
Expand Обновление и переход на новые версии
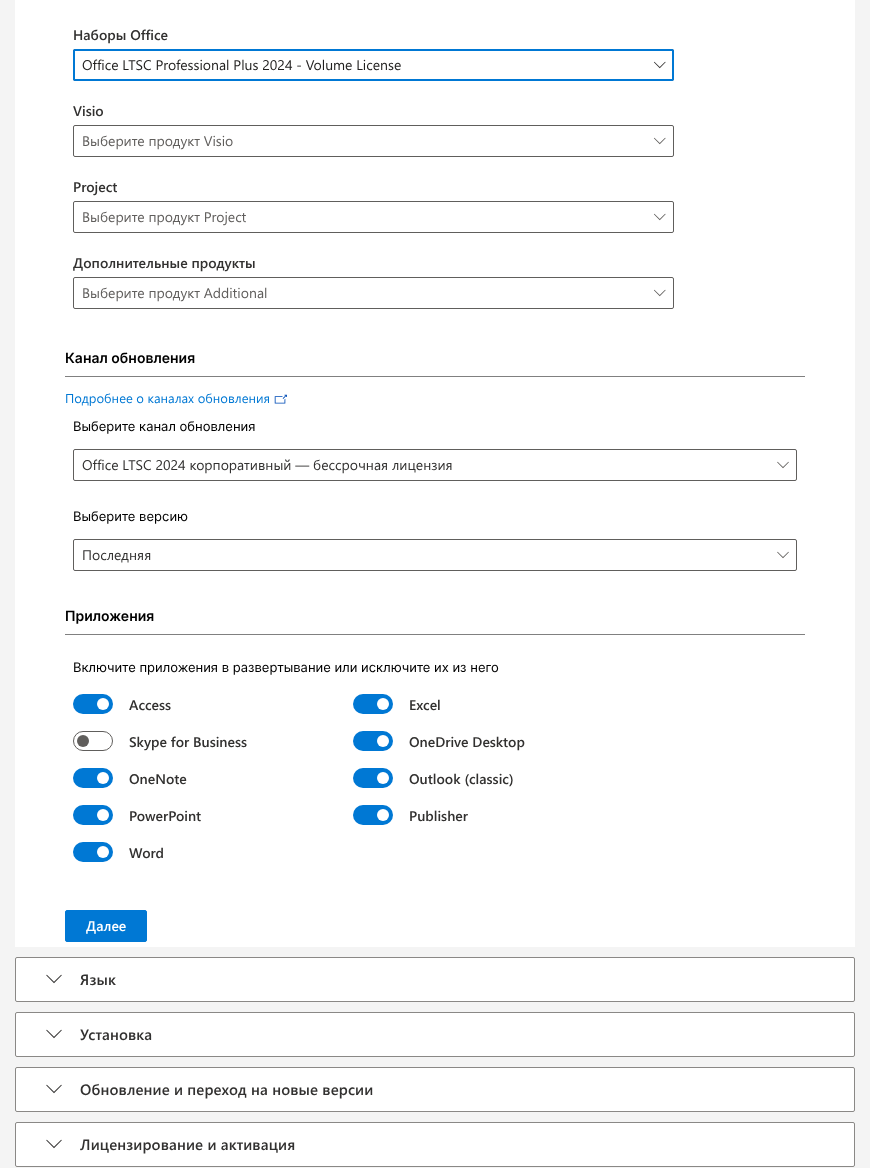click(435, 1090)
